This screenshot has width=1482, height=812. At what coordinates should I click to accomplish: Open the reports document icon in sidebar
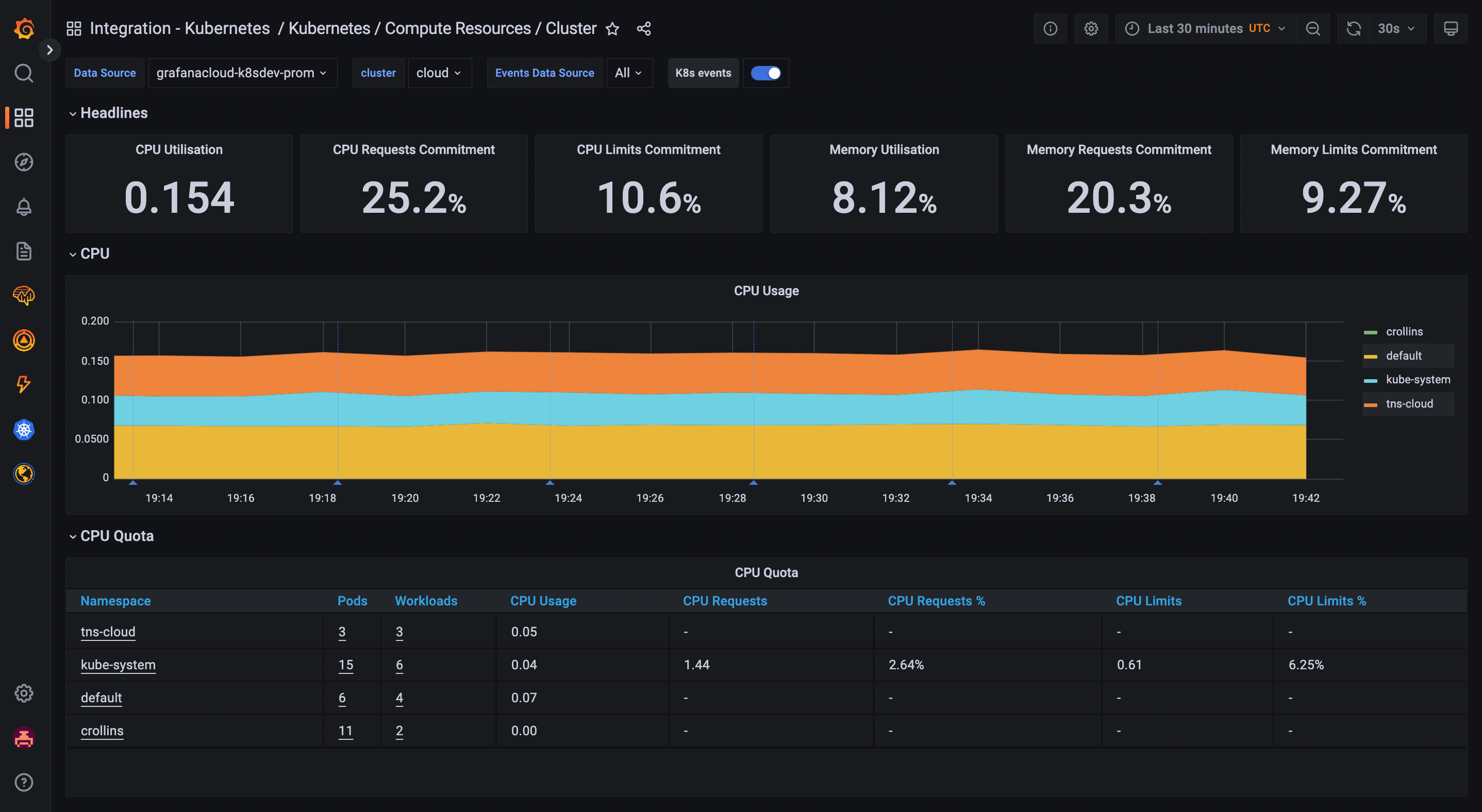tap(24, 251)
